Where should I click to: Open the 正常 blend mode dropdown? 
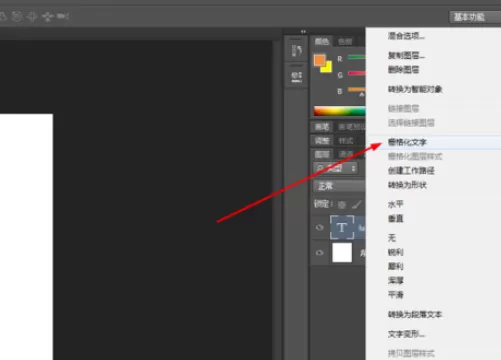339,186
